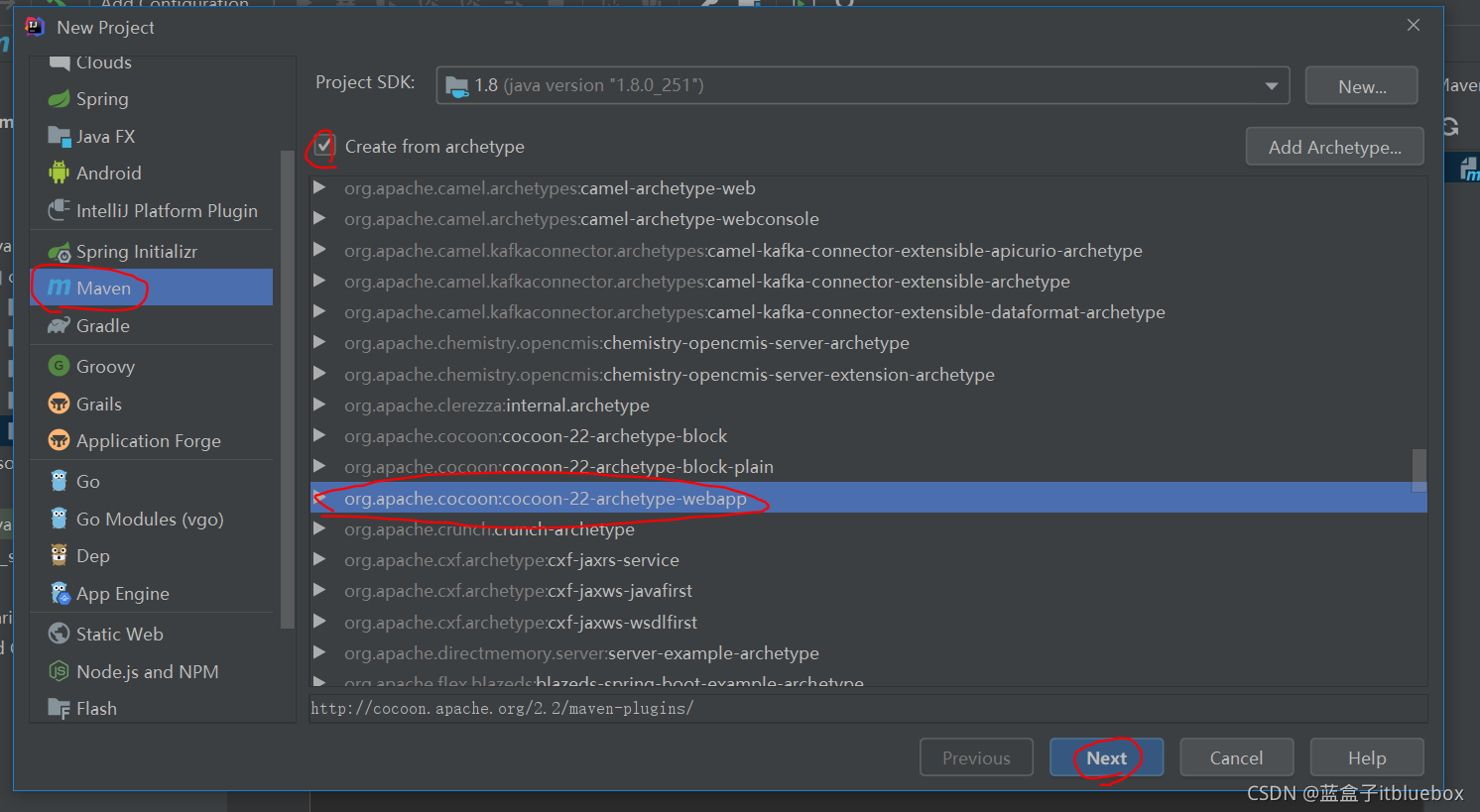Click Add Archetype... button
The image size is (1480, 812).
[1335, 147]
